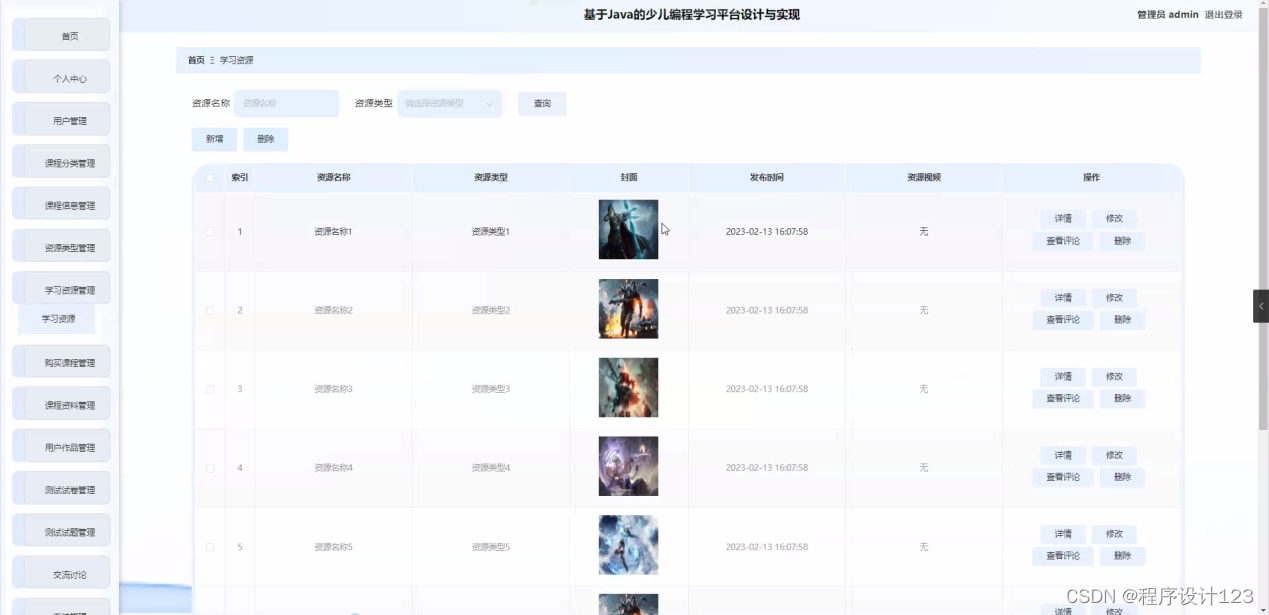1269x615 pixels.
Task: Open 课程分类管理 menu
Action: 62,163
